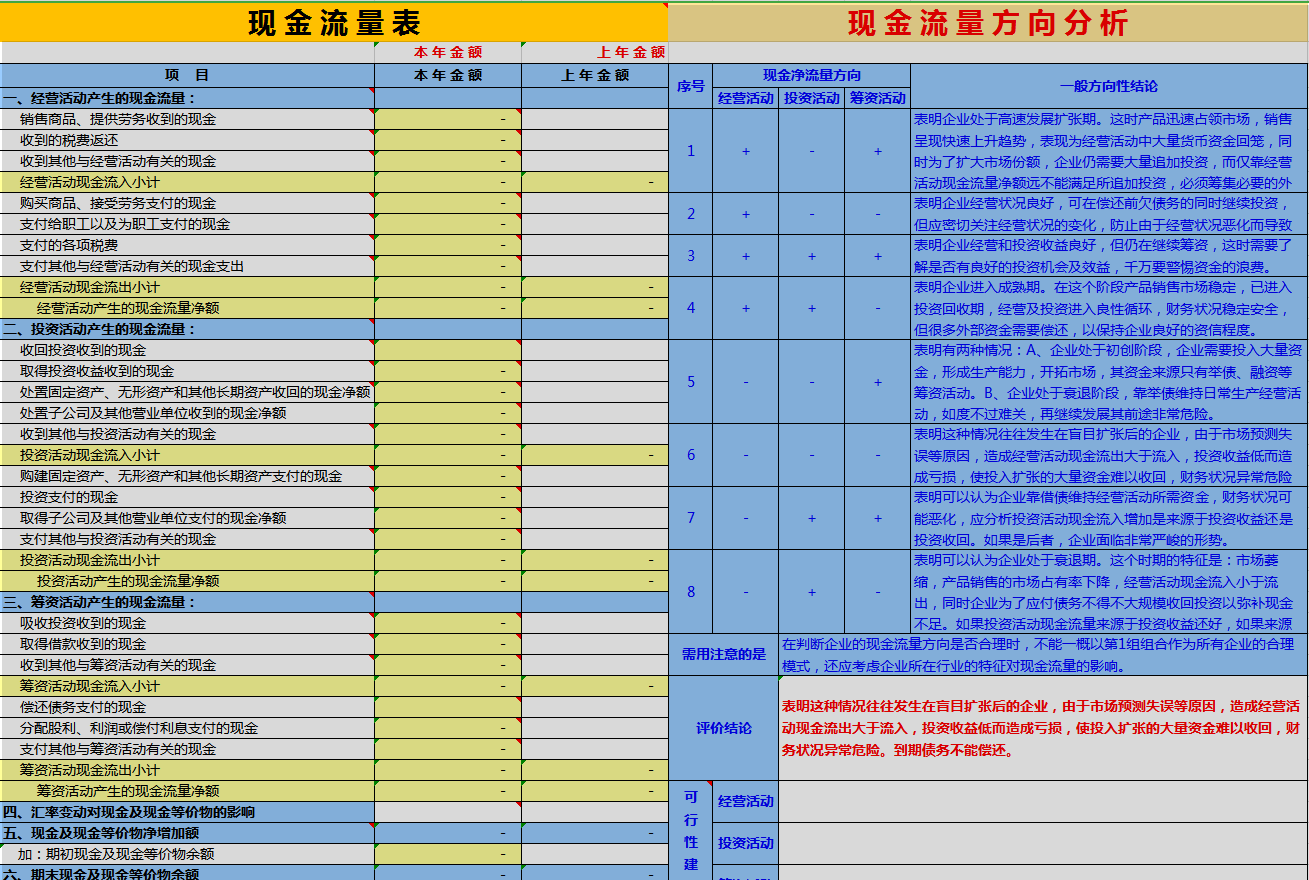Select the "一般方向性结论" header cell
This screenshot has width=1309, height=880.
pyautogui.click(x=1109, y=87)
